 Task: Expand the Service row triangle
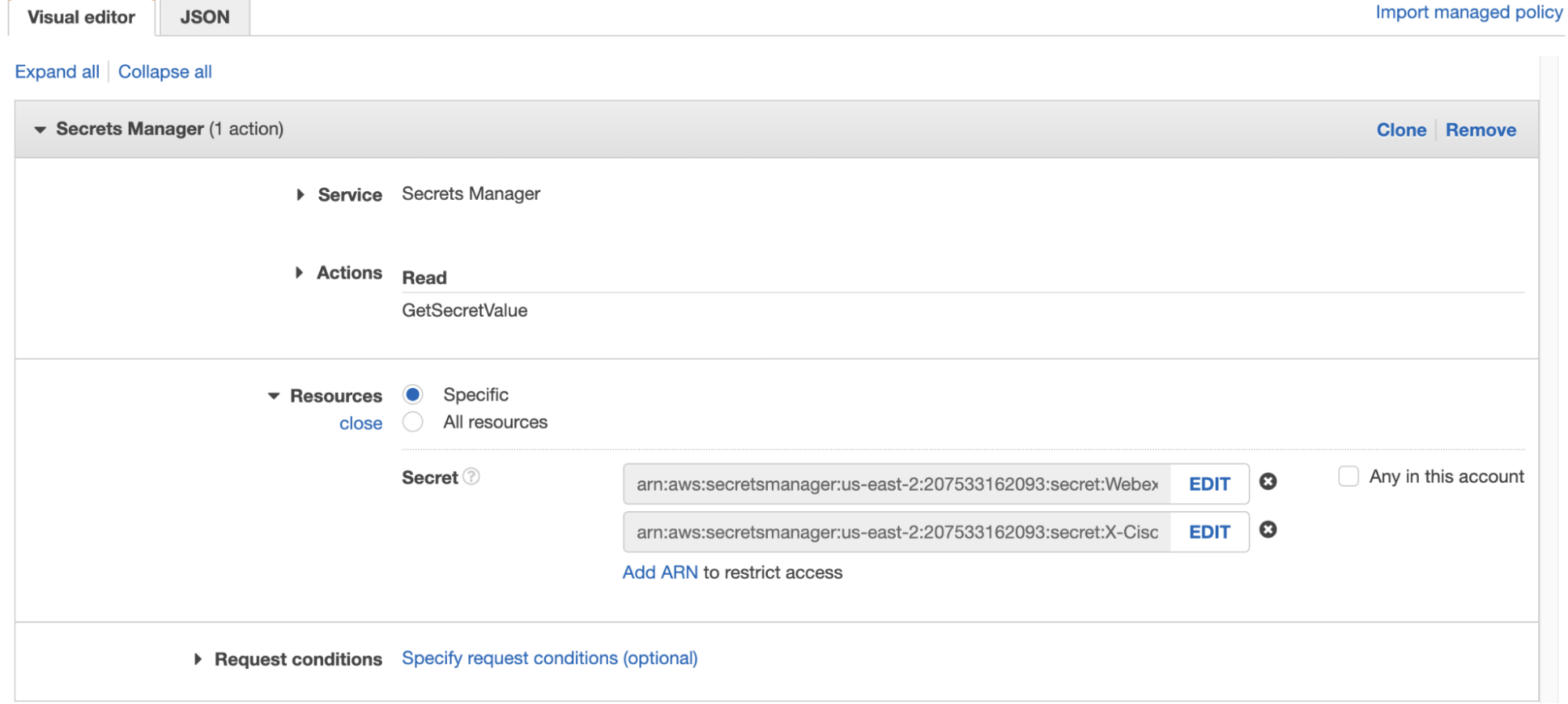(x=300, y=194)
